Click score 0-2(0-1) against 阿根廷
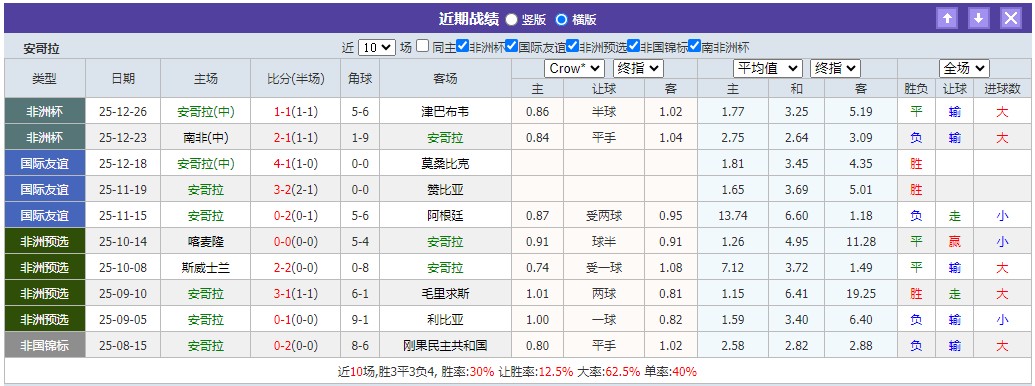Screen dimensions: 1035x386 (x=296, y=216)
